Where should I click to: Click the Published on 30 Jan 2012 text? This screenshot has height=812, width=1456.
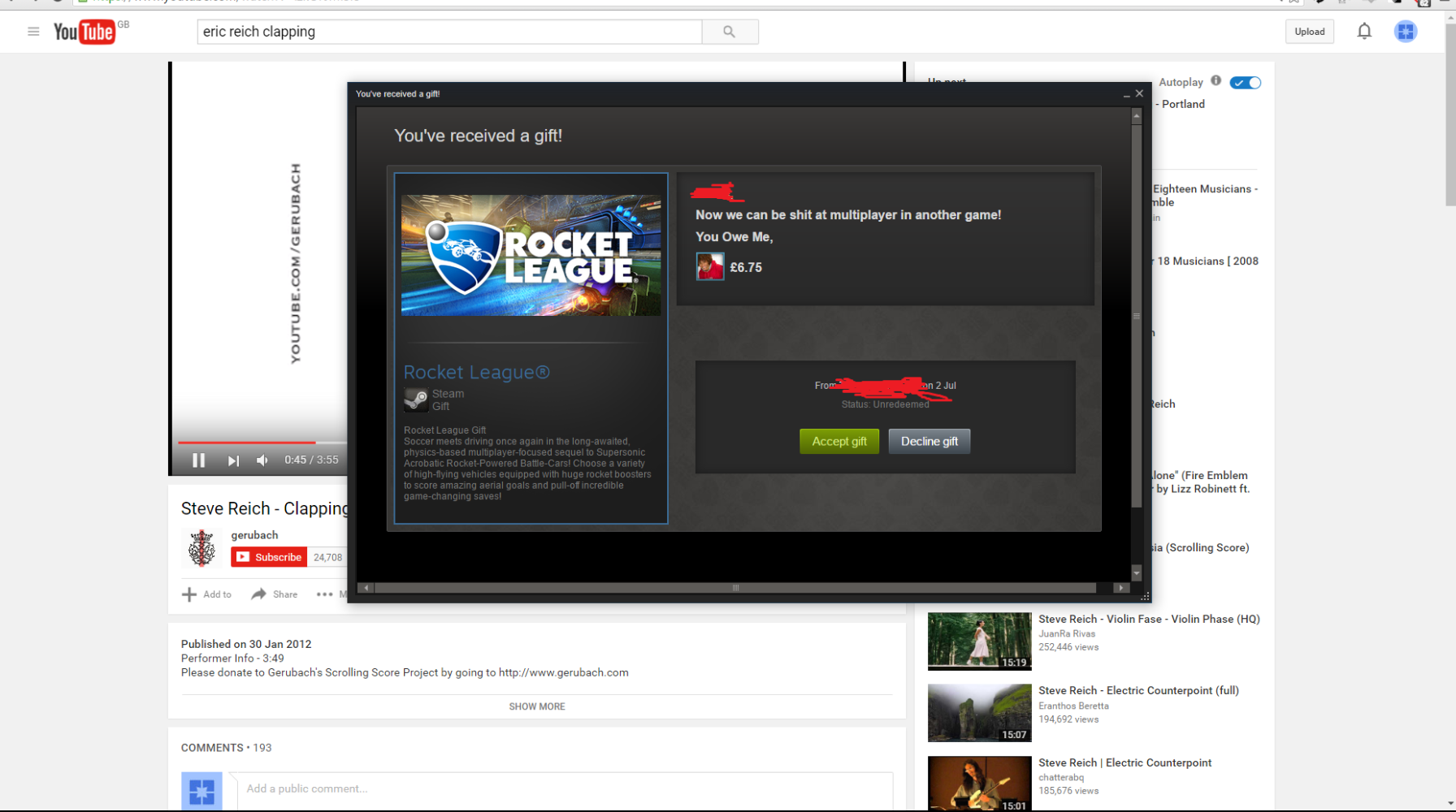[x=246, y=644]
